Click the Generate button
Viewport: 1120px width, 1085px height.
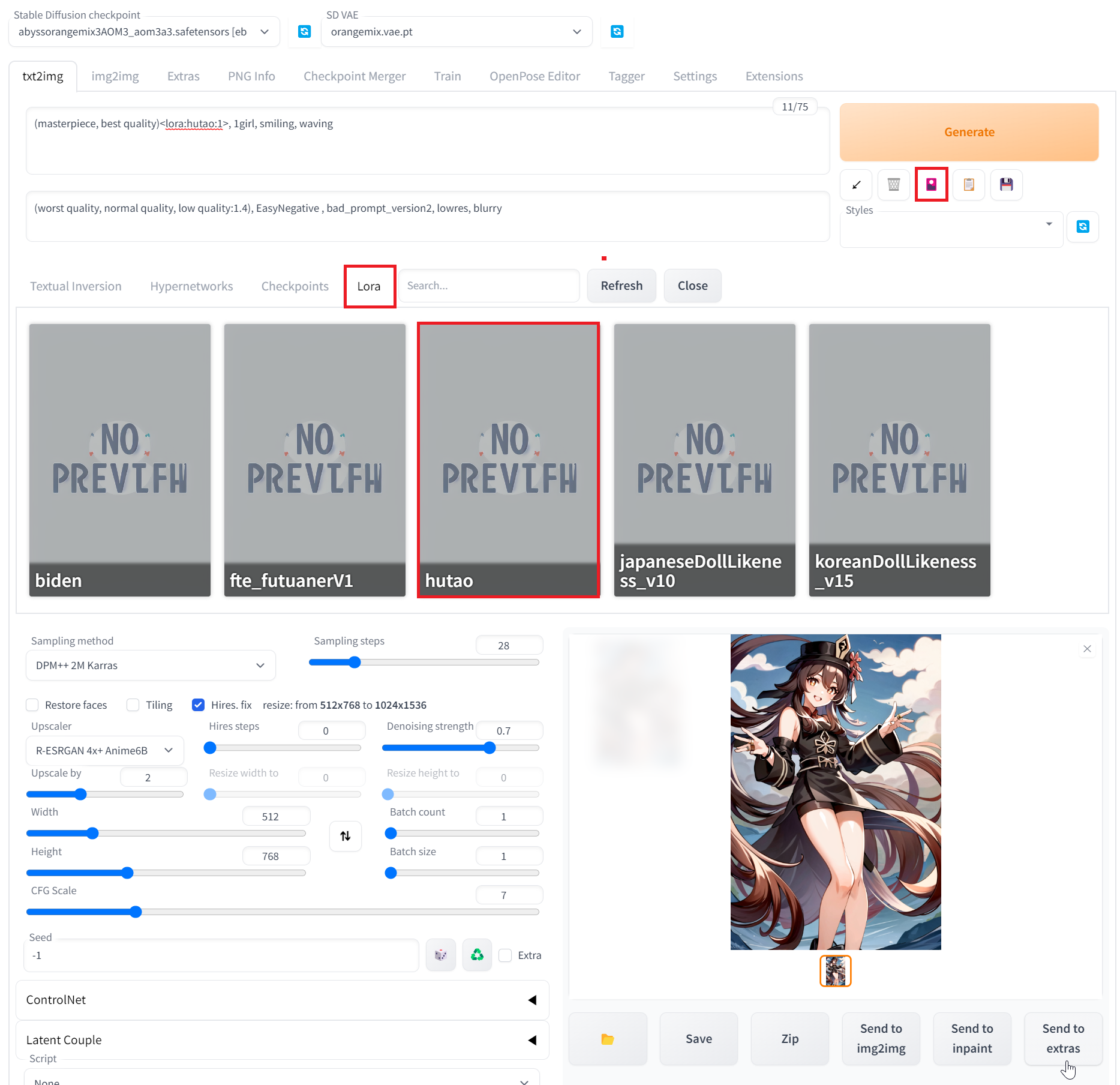(x=969, y=132)
